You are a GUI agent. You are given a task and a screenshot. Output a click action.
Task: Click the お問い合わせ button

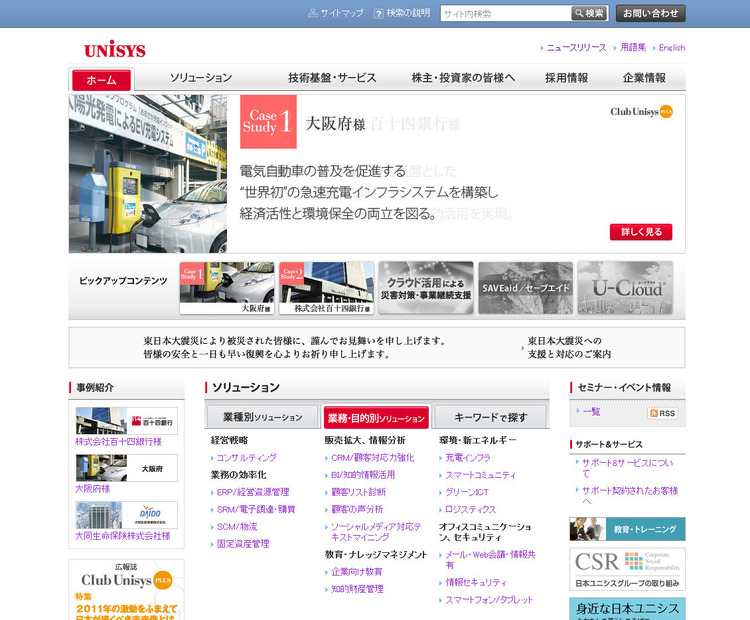(651, 13)
